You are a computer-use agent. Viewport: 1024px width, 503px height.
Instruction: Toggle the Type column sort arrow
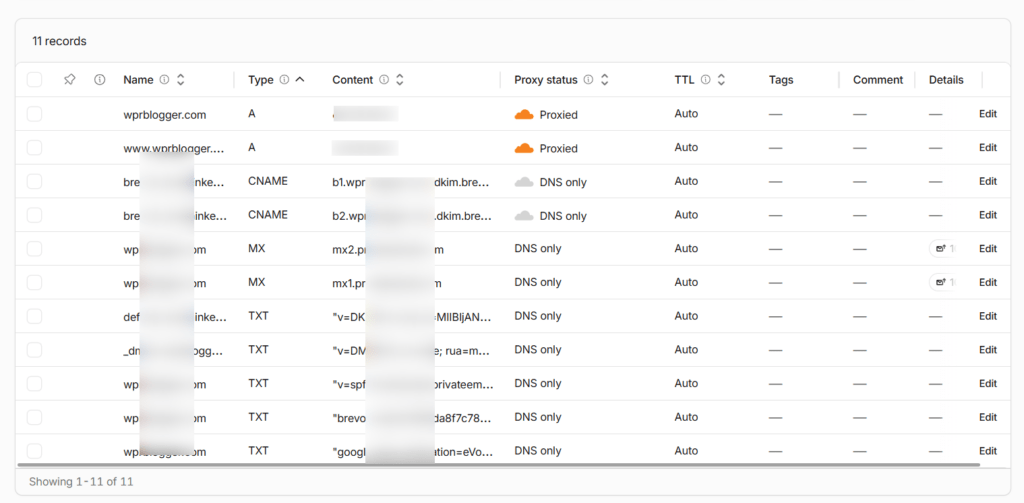300,80
